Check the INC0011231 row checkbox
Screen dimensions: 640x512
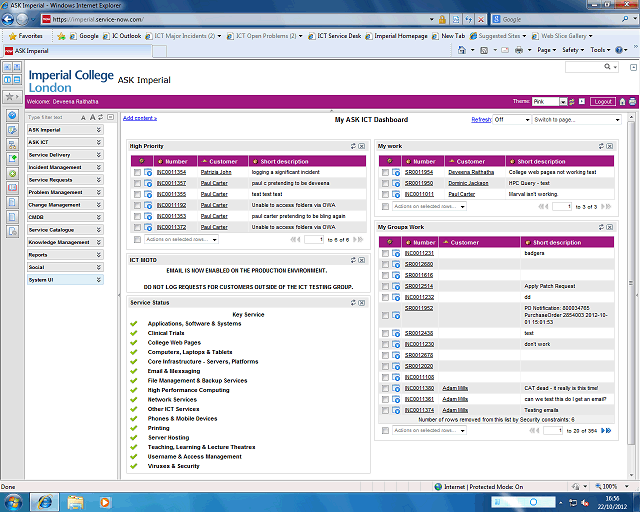point(385,254)
